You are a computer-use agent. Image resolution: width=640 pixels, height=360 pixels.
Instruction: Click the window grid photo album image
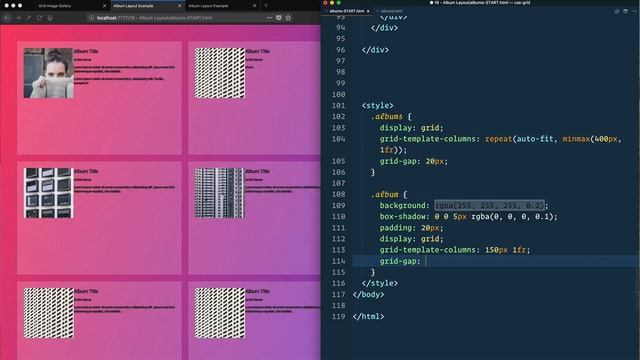pyautogui.click(x=49, y=193)
